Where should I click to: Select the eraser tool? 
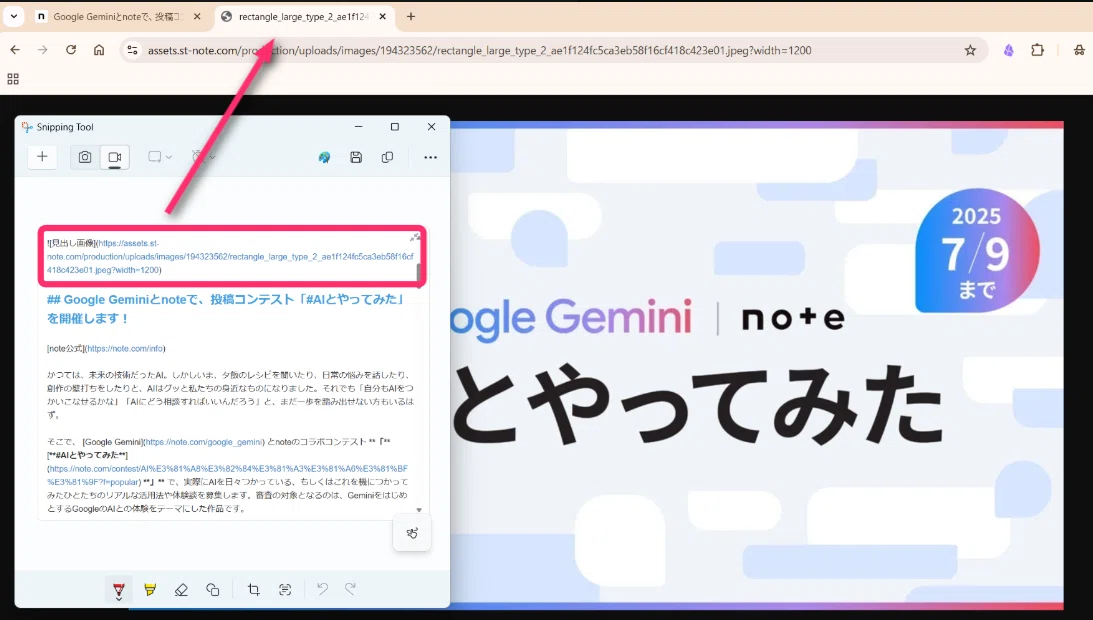click(x=181, y=590)
